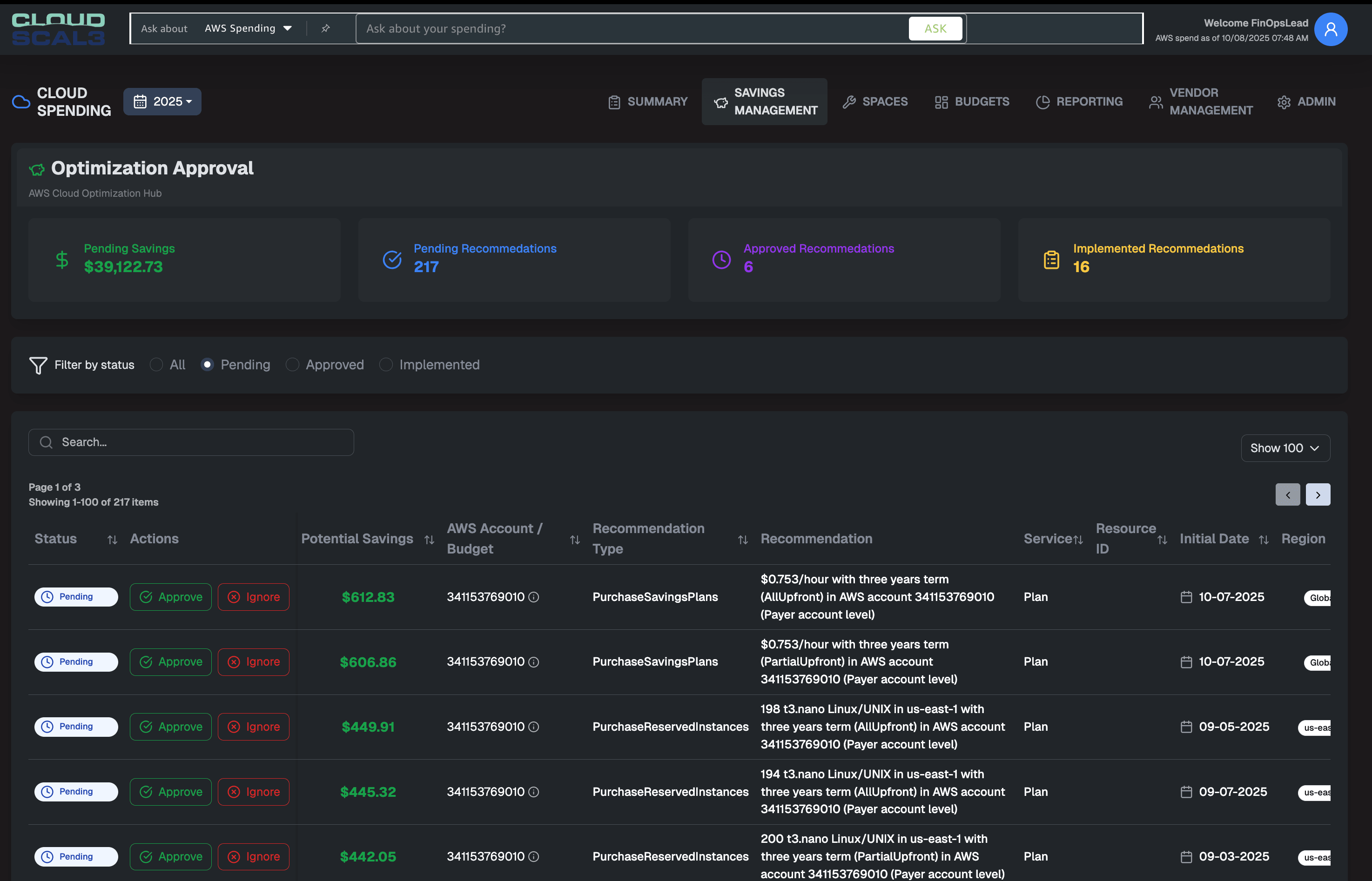Open the 2025 year selector
The image size is (1372, 881).
point(162,101)
